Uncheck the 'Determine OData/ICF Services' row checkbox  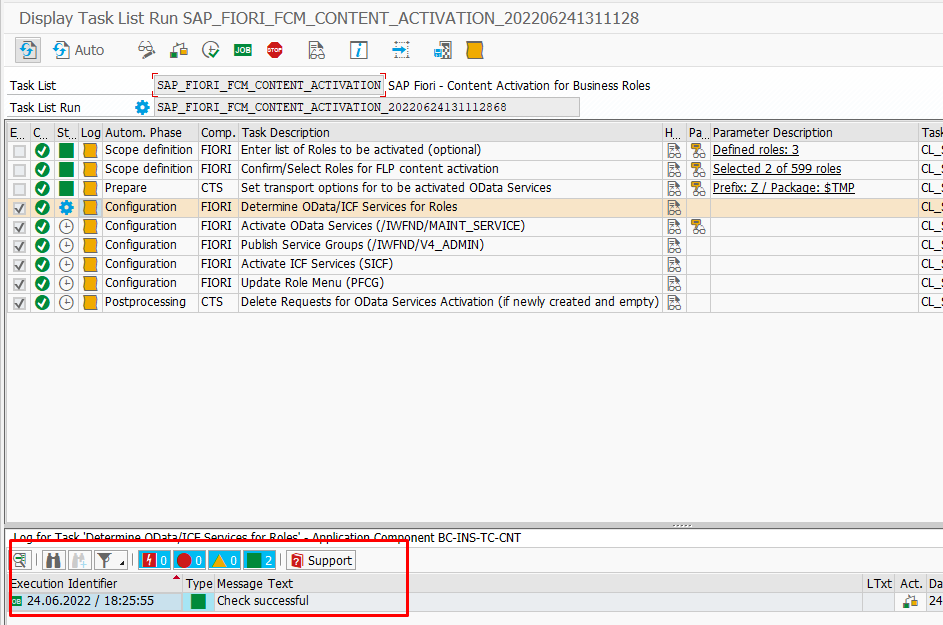[x=19, y=208]
